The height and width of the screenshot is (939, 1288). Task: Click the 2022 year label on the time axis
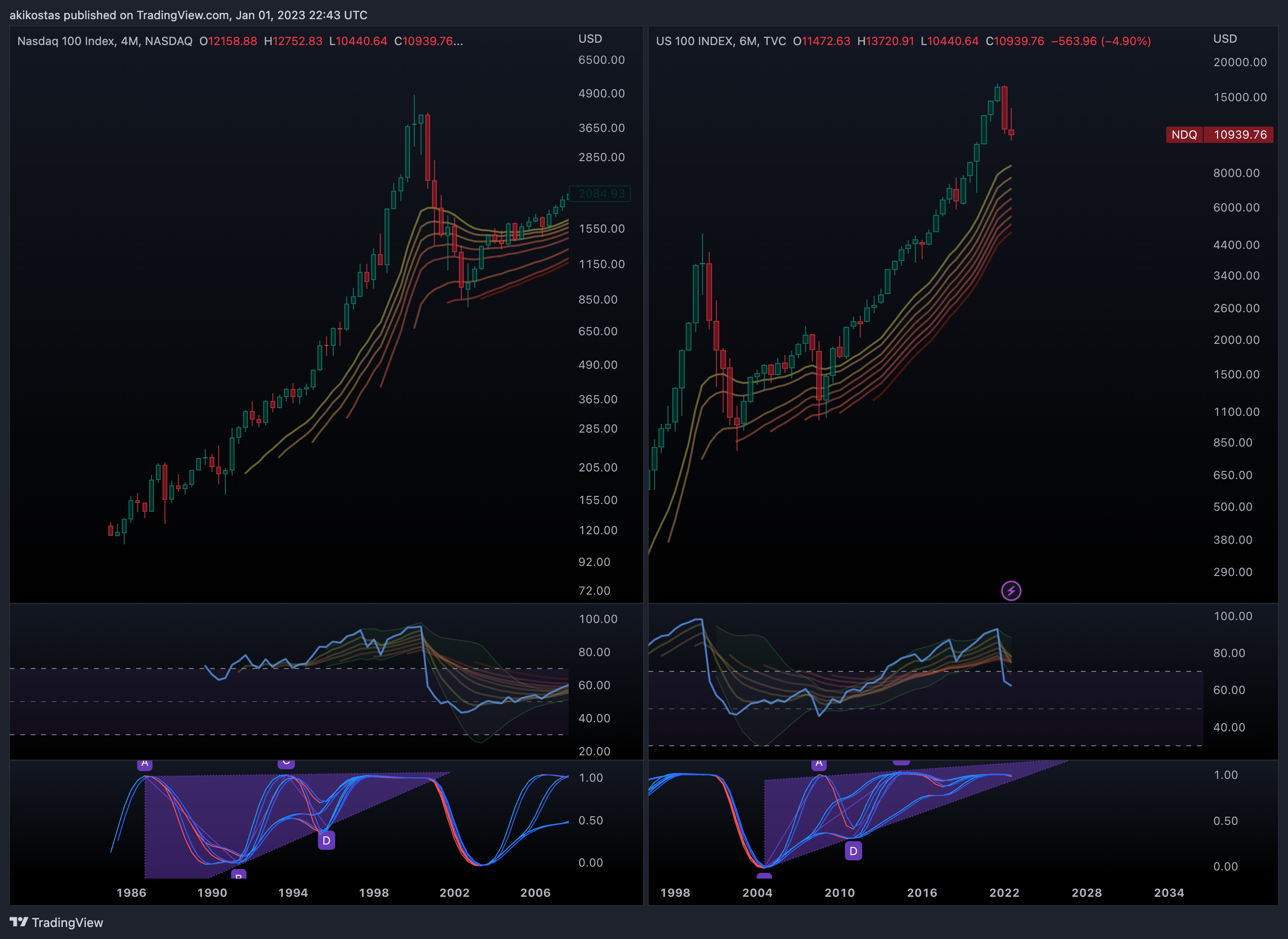[1005, 892]
